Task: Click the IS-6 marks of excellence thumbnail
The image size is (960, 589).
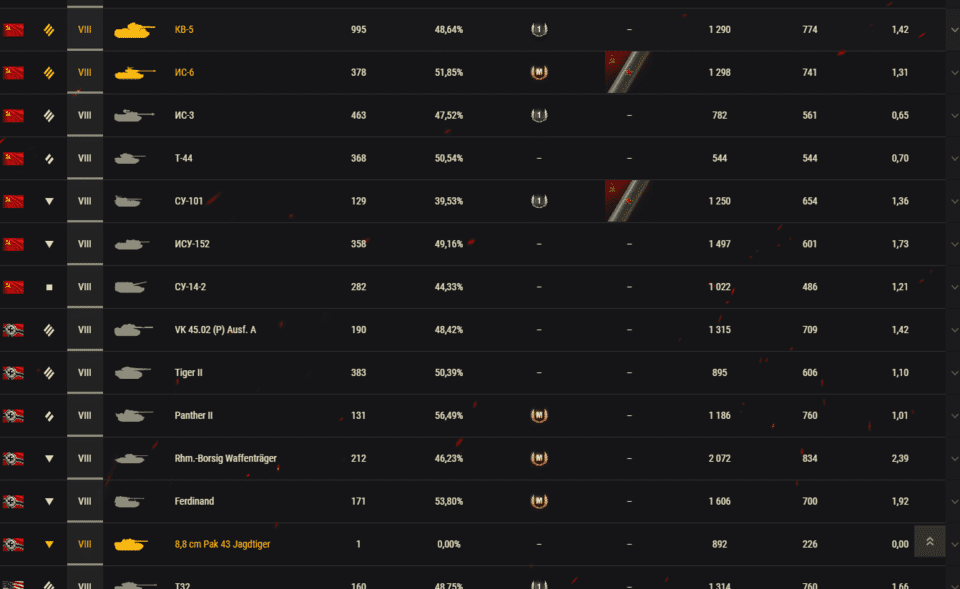Action: (x=628, y=73)
